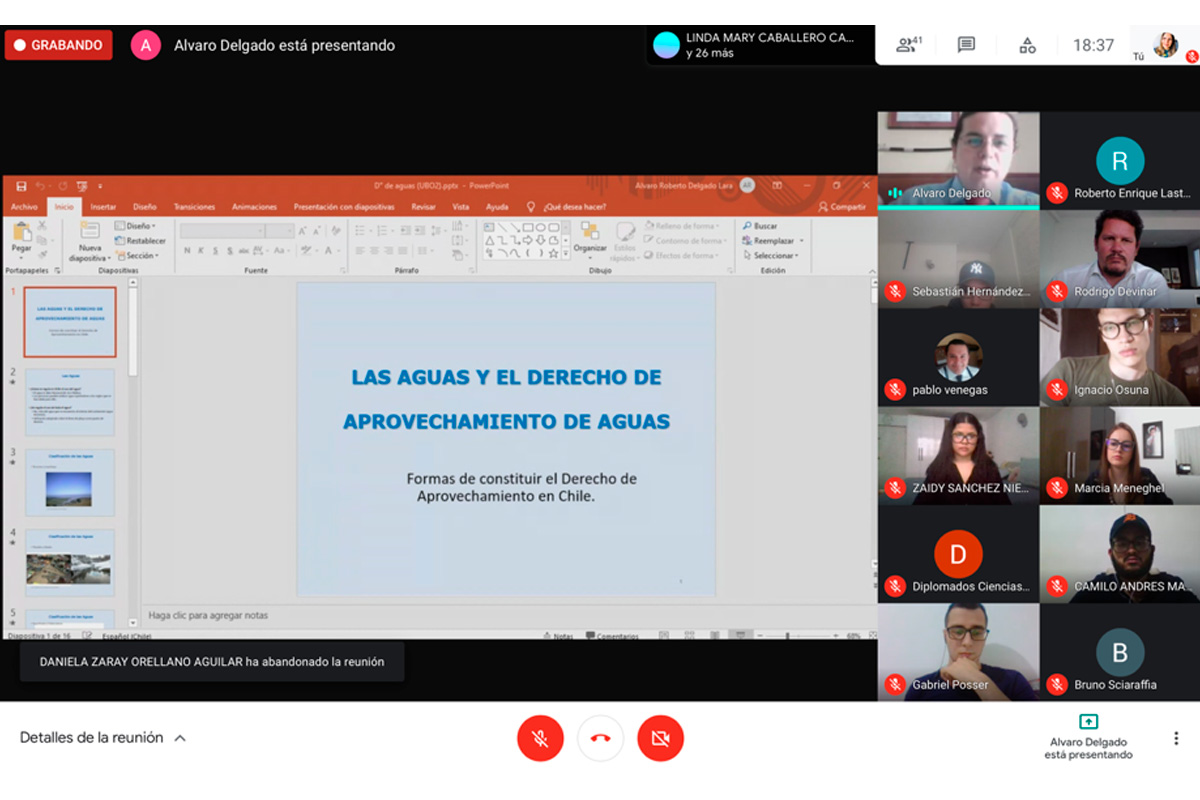Open the Efectos de forma dropdown

point(681,256)
